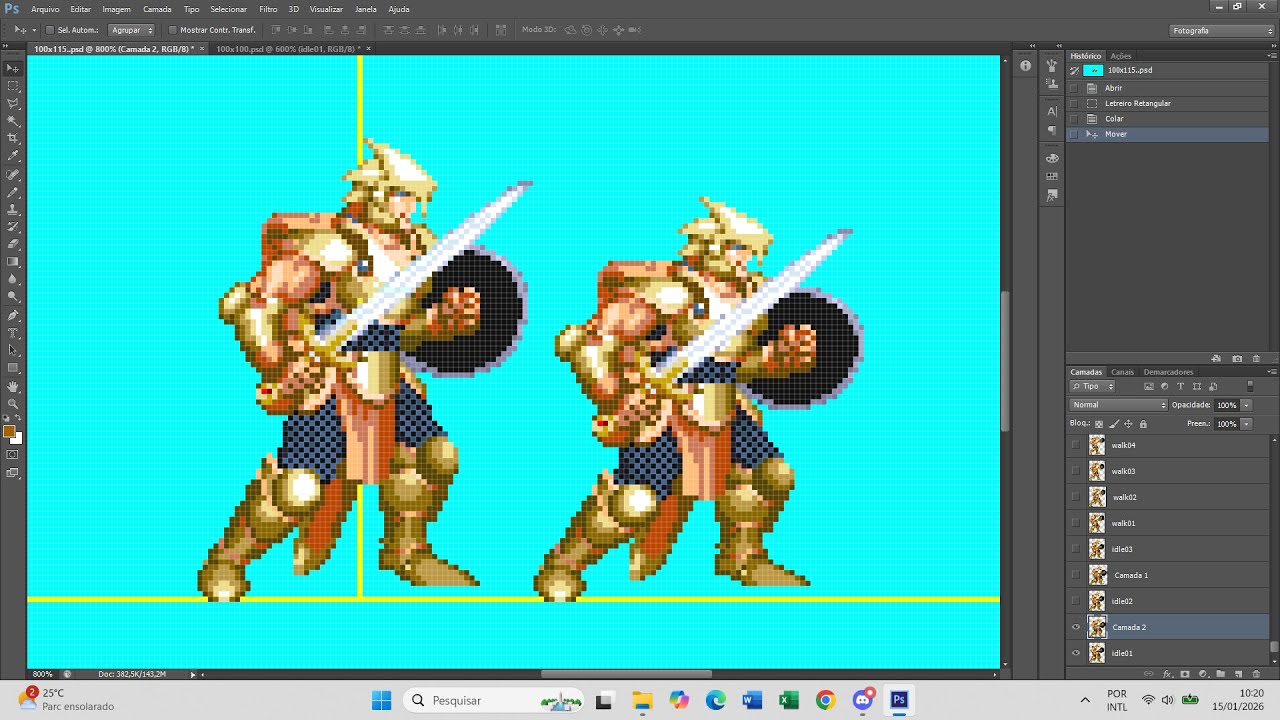The height and width of the screenshot is (720, 1280).
Task: Click the lock all padlock icon
Action: coord(1143,424)
